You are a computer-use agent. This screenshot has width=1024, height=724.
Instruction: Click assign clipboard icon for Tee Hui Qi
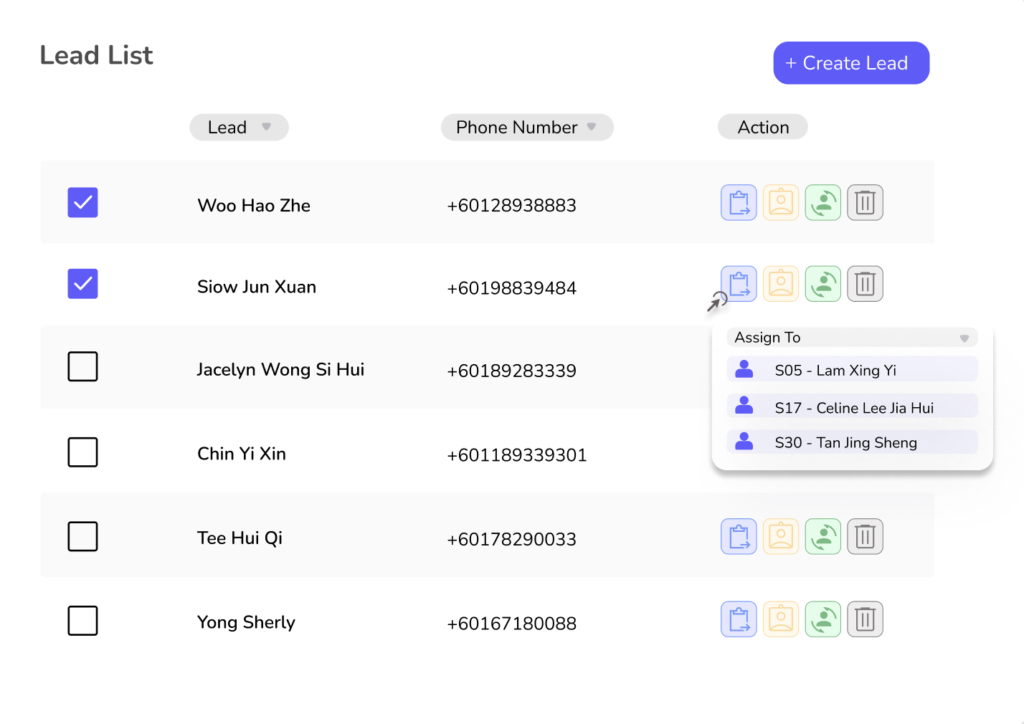[x=738, y=537]
